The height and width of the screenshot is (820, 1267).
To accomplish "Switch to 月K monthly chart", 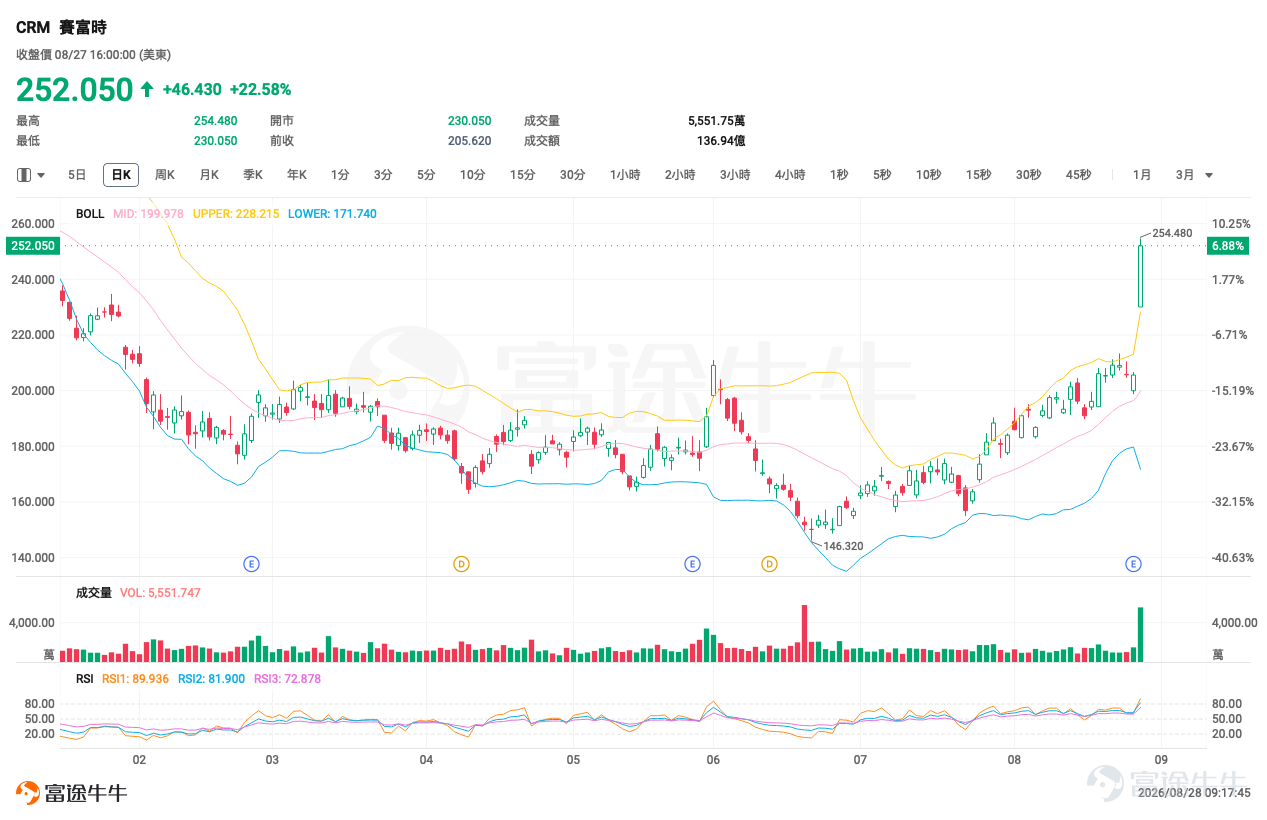I will pos(209,175).
